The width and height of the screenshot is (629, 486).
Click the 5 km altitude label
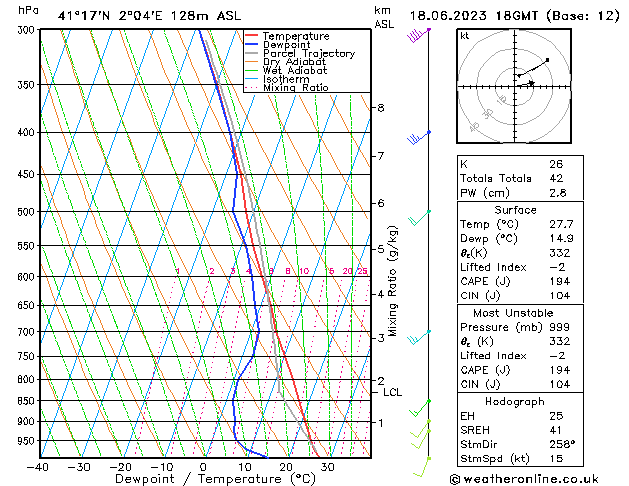tap(381, 249)
